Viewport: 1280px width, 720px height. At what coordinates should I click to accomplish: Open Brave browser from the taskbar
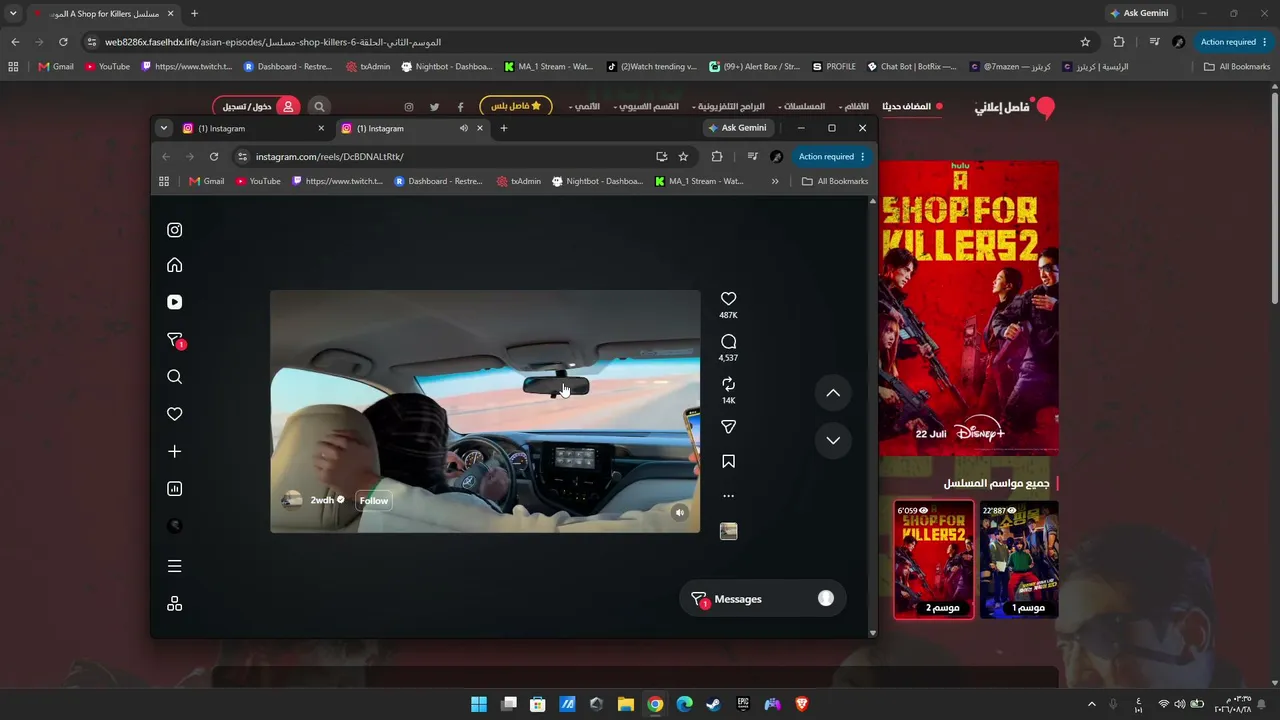(802, 704)
